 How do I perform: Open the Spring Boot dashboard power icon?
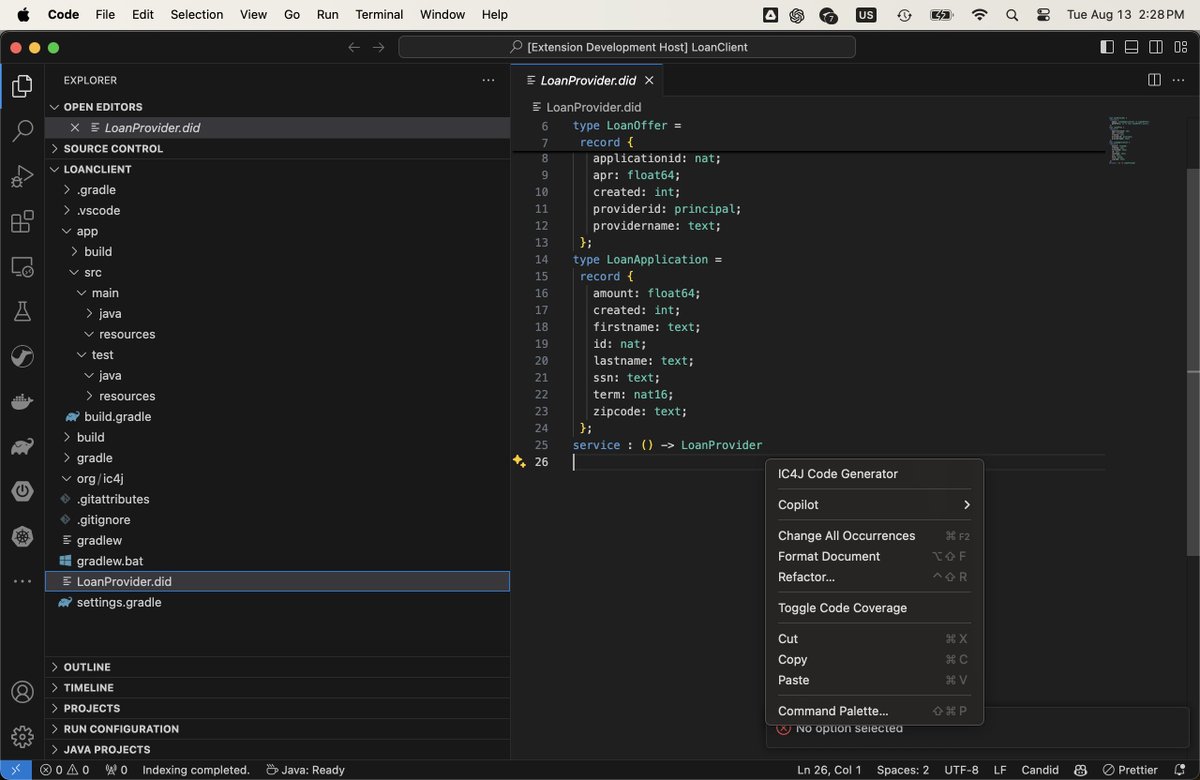click(22, 492)
